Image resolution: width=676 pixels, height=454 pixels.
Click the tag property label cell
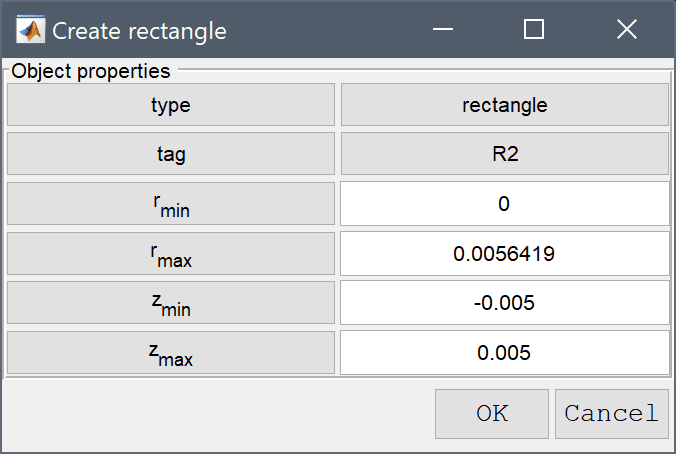click(171, 154)
